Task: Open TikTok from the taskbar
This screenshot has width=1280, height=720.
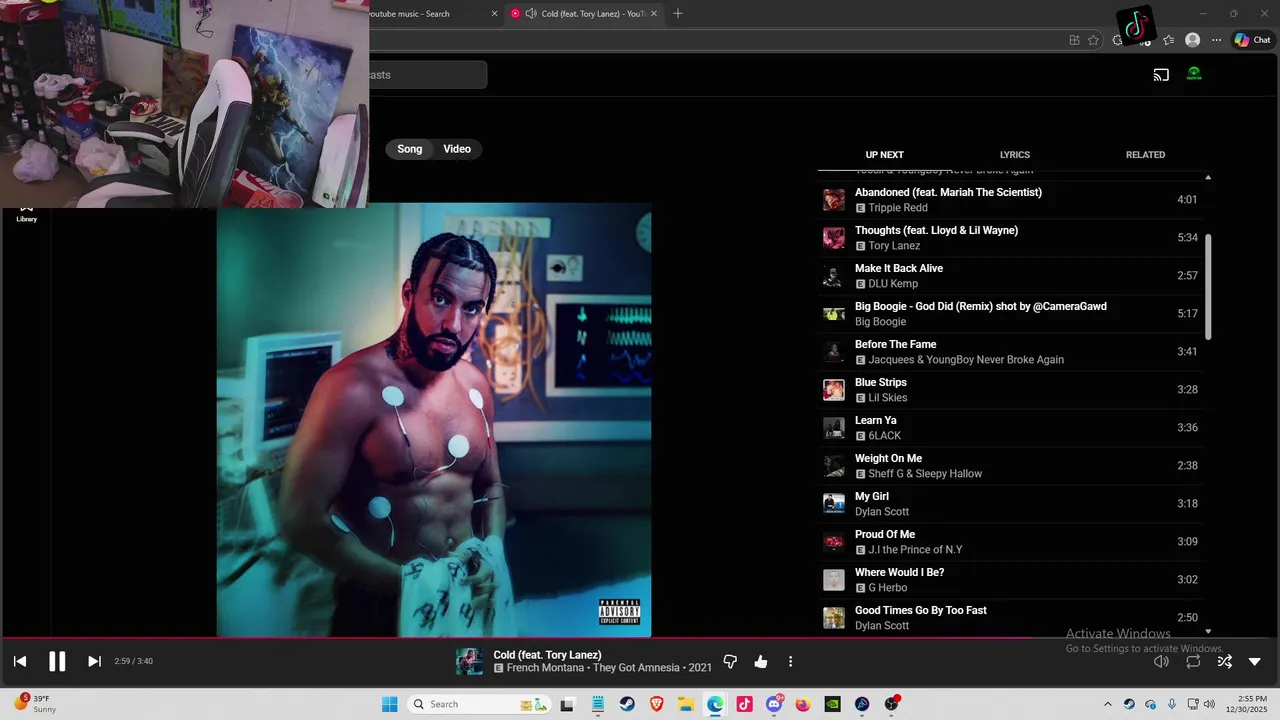Action: [x=744, y=704]
